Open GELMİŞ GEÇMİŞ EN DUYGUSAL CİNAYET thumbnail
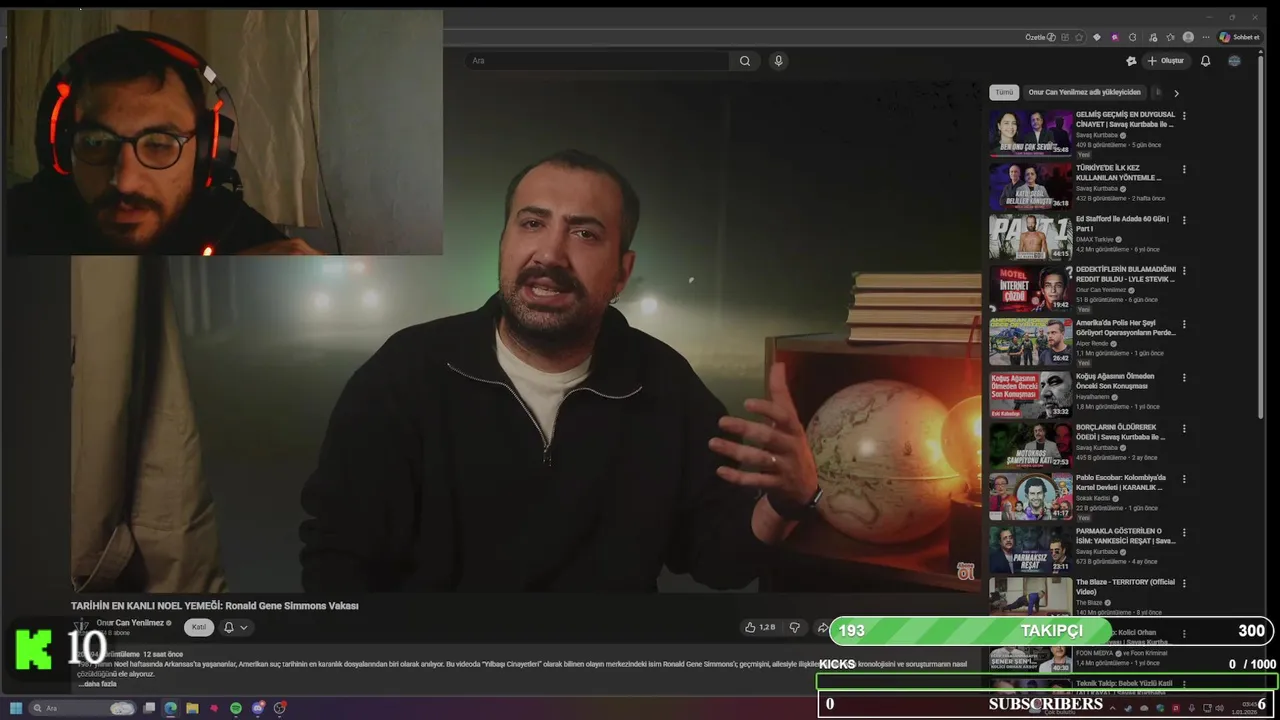 [1030, 133]
